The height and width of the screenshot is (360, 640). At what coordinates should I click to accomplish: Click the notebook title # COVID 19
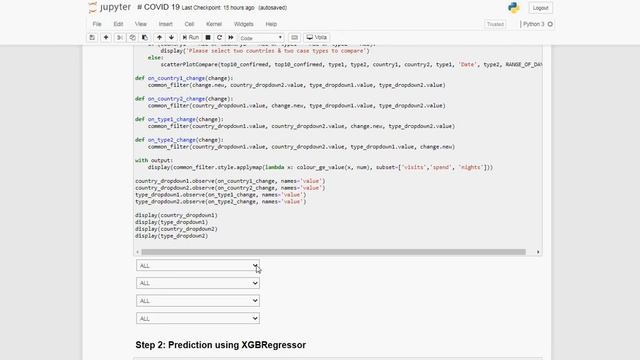(158, 7)
